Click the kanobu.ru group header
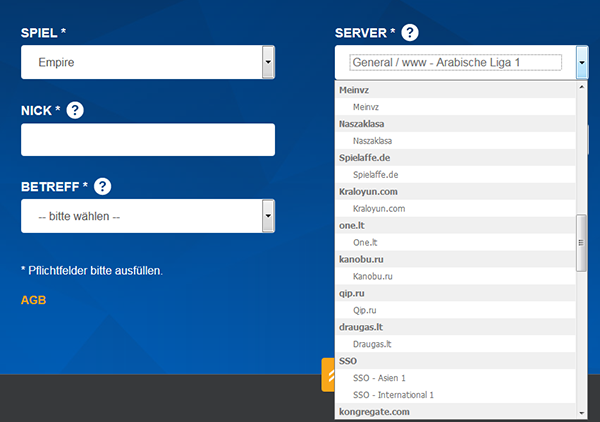 (455, 259)
